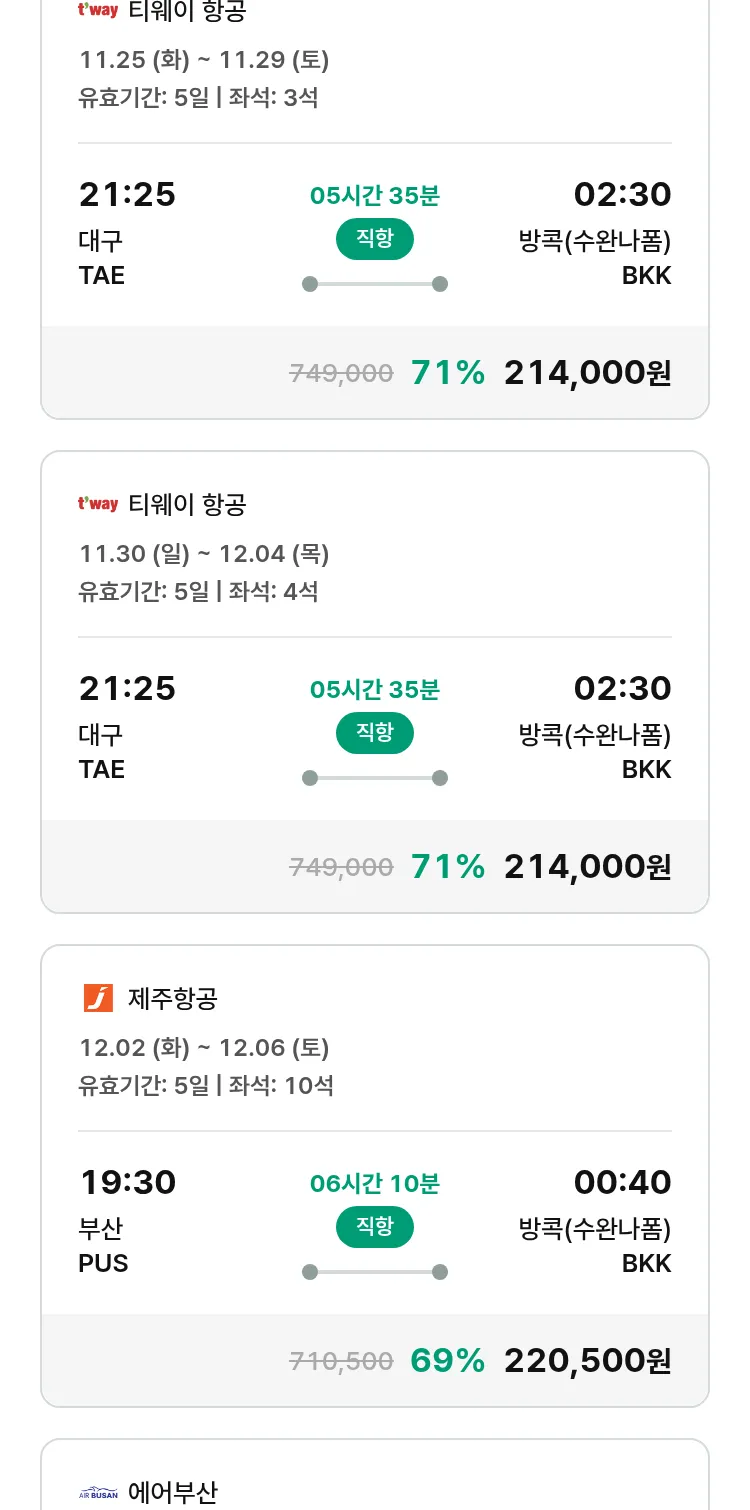Click the route line on the 11.30 t'way card

374,778
